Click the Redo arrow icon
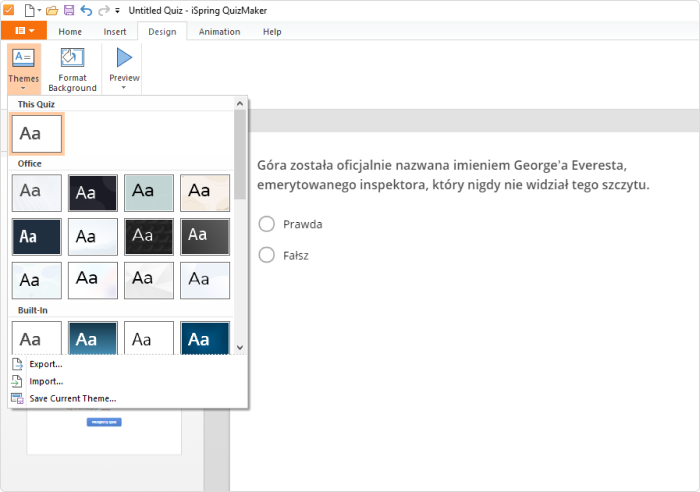 104,10
